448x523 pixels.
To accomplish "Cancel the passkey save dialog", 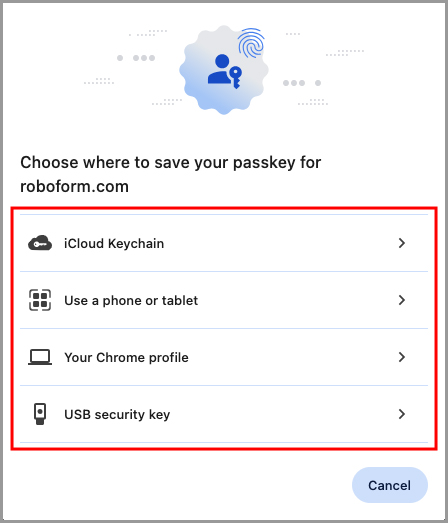I will click(x=390, y=485).
